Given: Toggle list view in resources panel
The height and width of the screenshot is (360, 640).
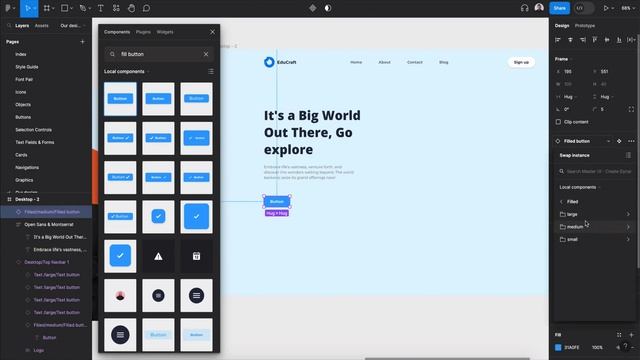Looking at the screenshot, I should tap(211, 71).
